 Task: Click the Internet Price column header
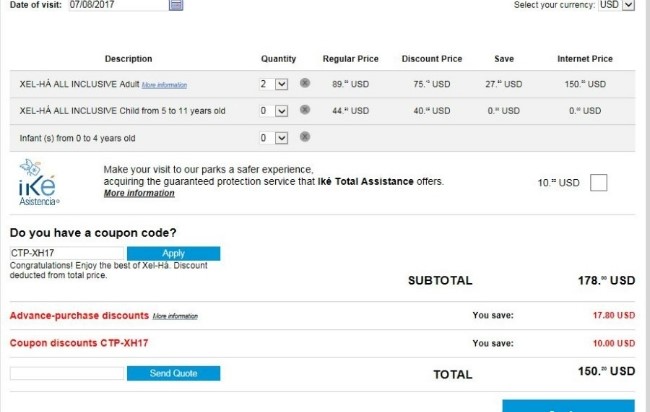pyautogui.click(x=585, y=59)
